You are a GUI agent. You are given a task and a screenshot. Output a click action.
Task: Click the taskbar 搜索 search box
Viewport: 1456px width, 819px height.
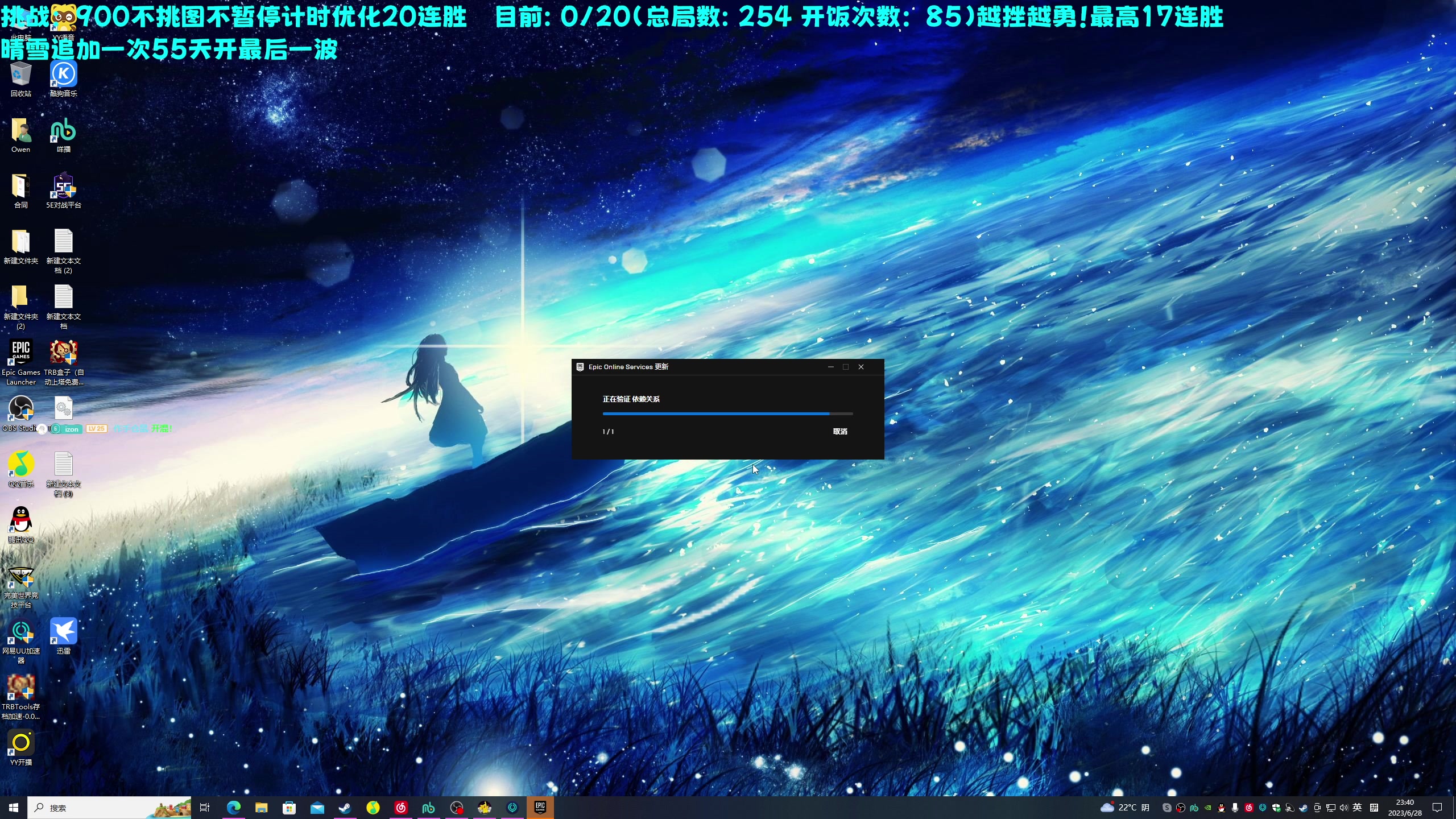pos(109,808)
